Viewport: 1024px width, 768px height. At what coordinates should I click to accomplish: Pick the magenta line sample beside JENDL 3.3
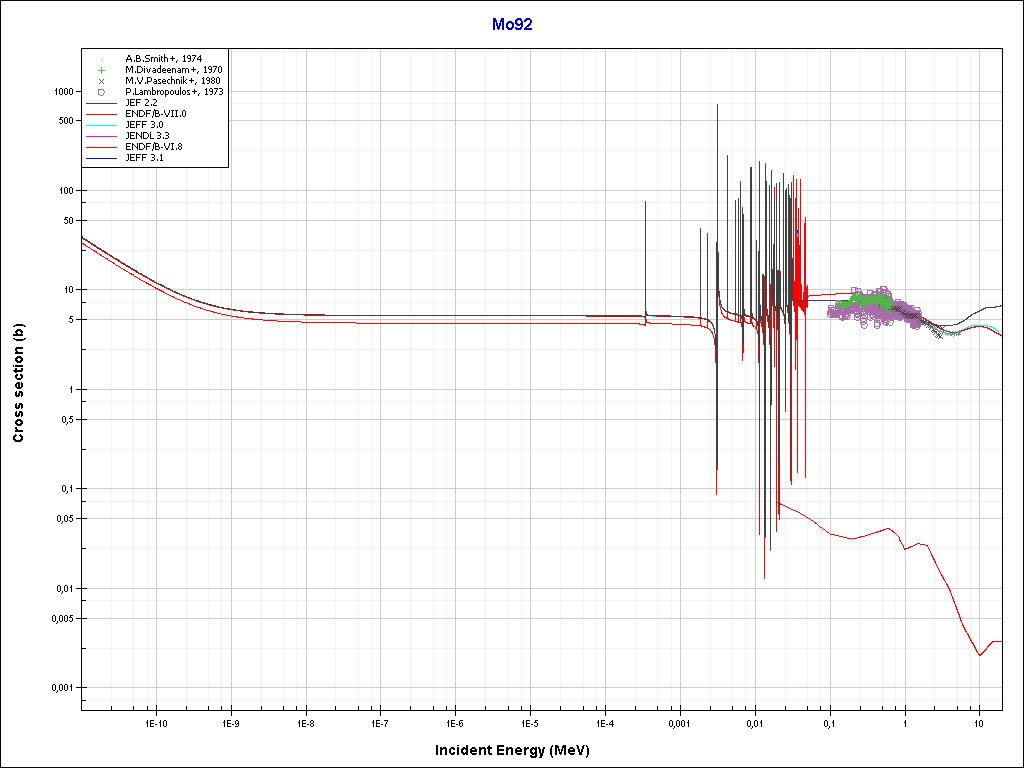point(101,136)
